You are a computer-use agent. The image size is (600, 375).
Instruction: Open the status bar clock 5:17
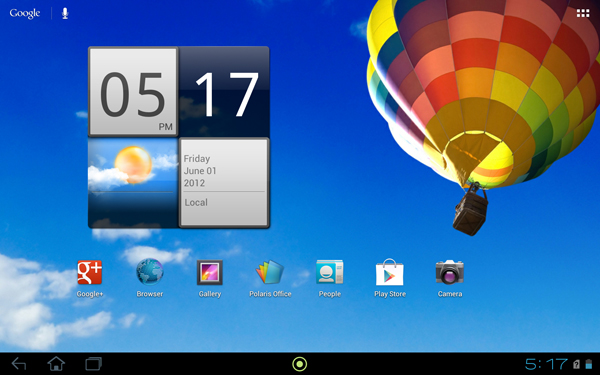[x=546, y=364]
